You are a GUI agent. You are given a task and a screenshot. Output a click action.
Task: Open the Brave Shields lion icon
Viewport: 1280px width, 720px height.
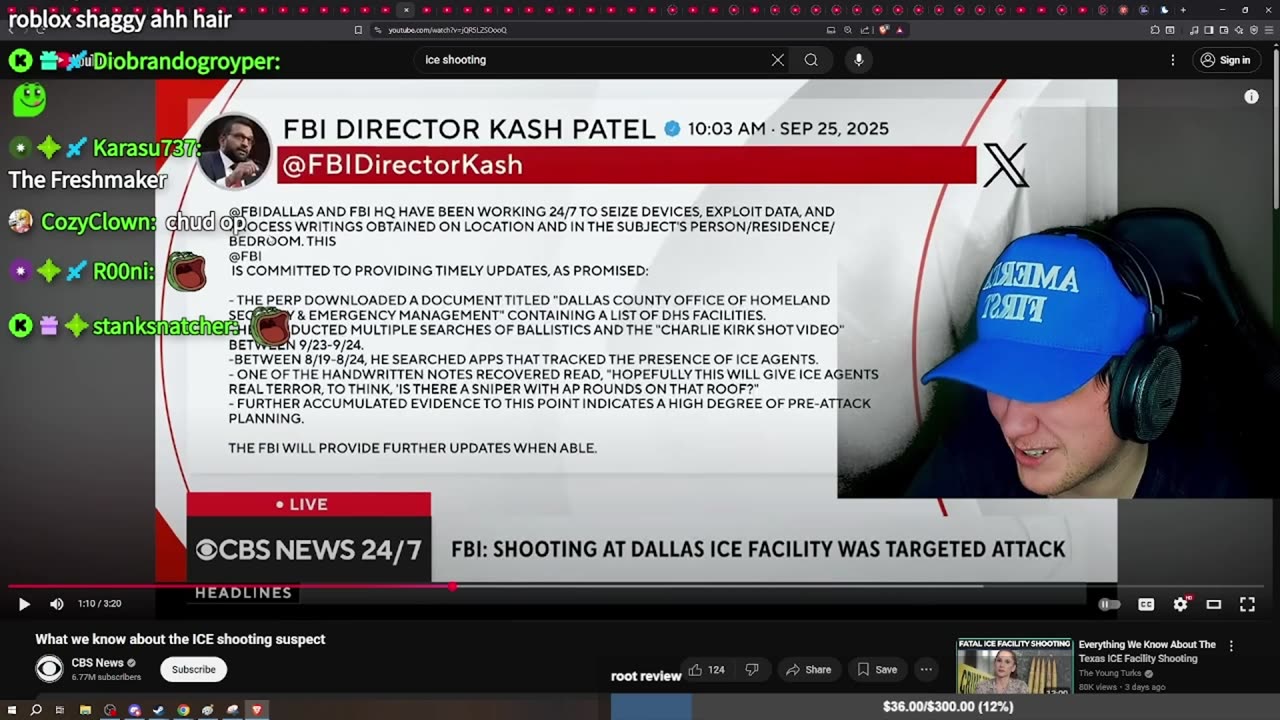(x=884, y=30)
